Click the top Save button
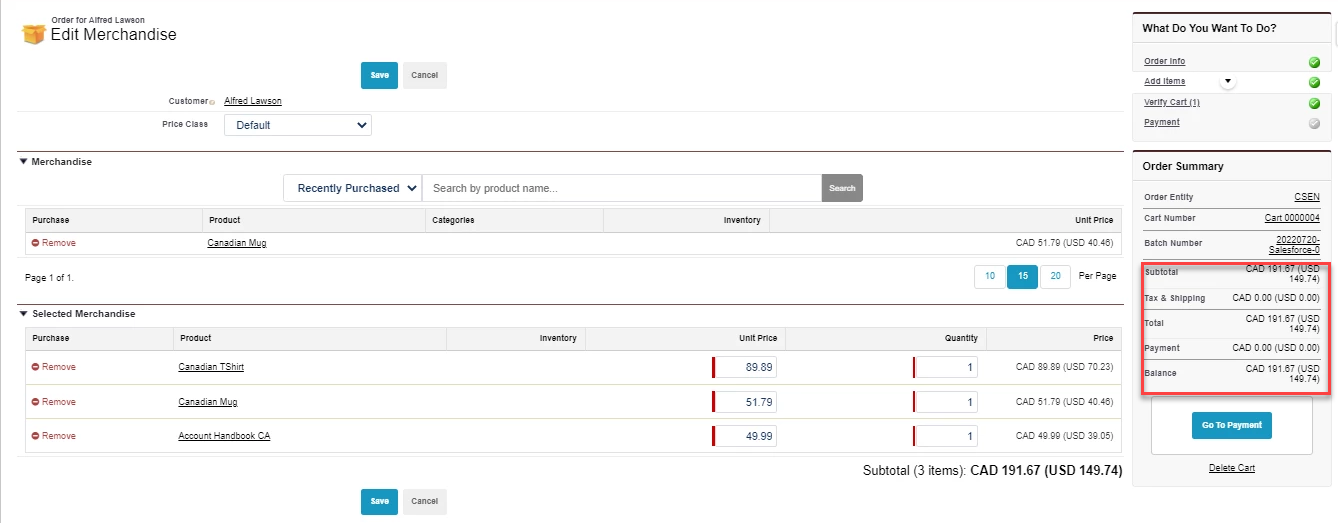1338x523 pixels. coord(379,75)
